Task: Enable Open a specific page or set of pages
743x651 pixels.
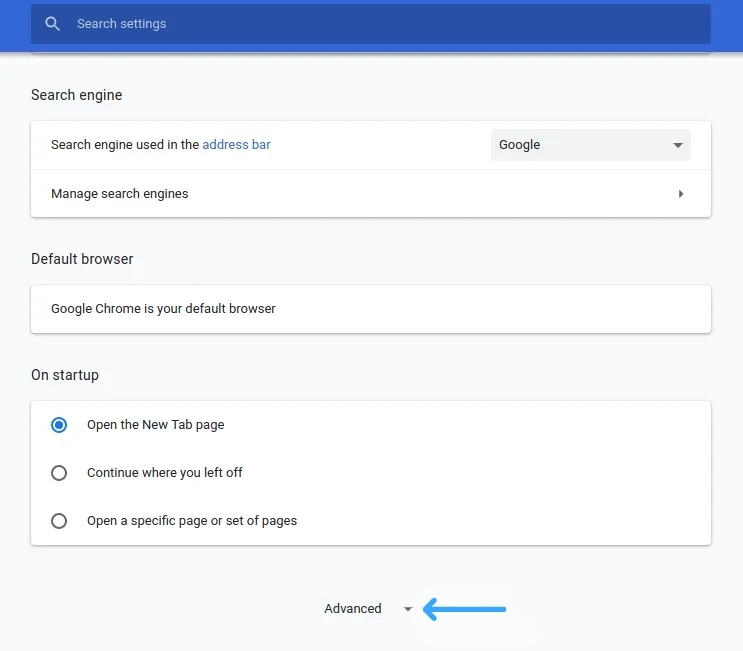Action: point(59,521)
